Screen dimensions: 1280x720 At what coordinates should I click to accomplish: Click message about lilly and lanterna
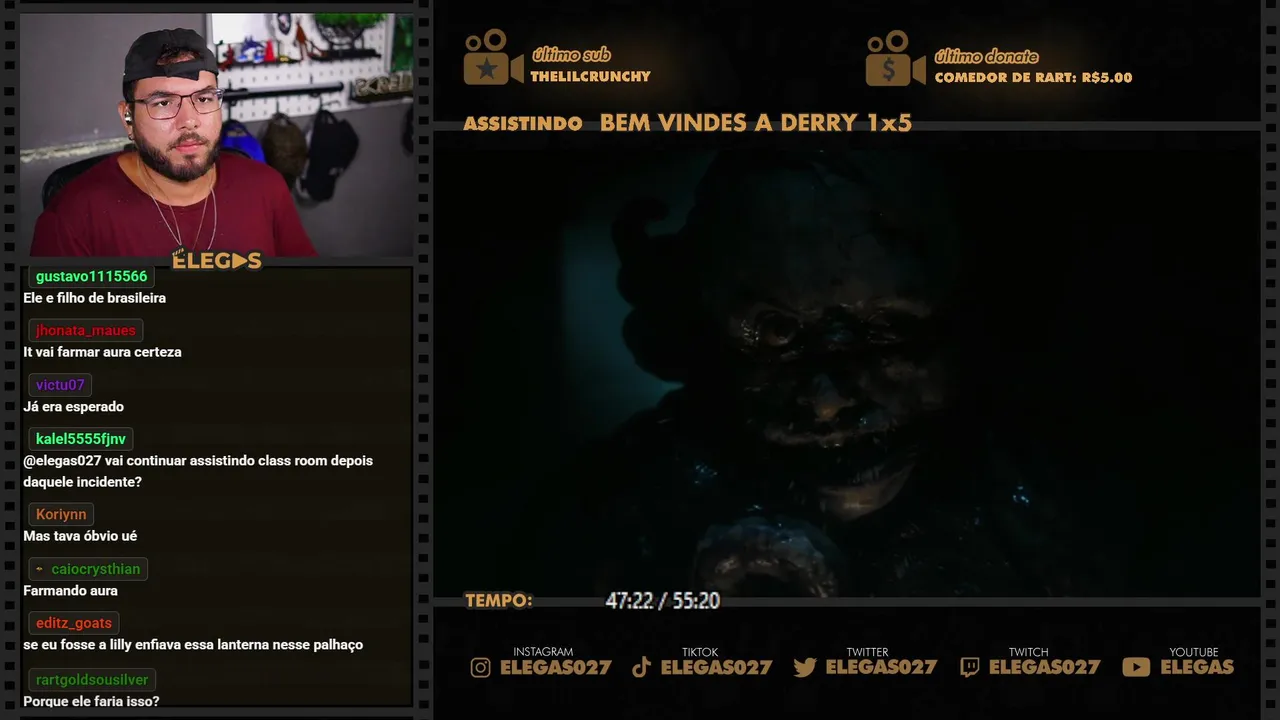click(x=193, y=645)
